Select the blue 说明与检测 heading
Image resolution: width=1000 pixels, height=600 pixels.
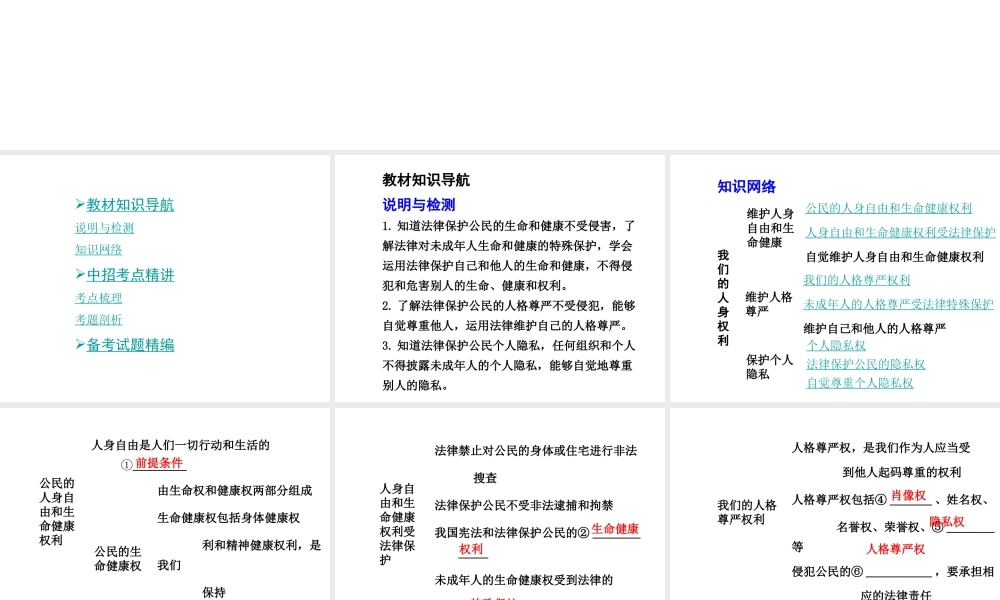[x=418, y=205]
